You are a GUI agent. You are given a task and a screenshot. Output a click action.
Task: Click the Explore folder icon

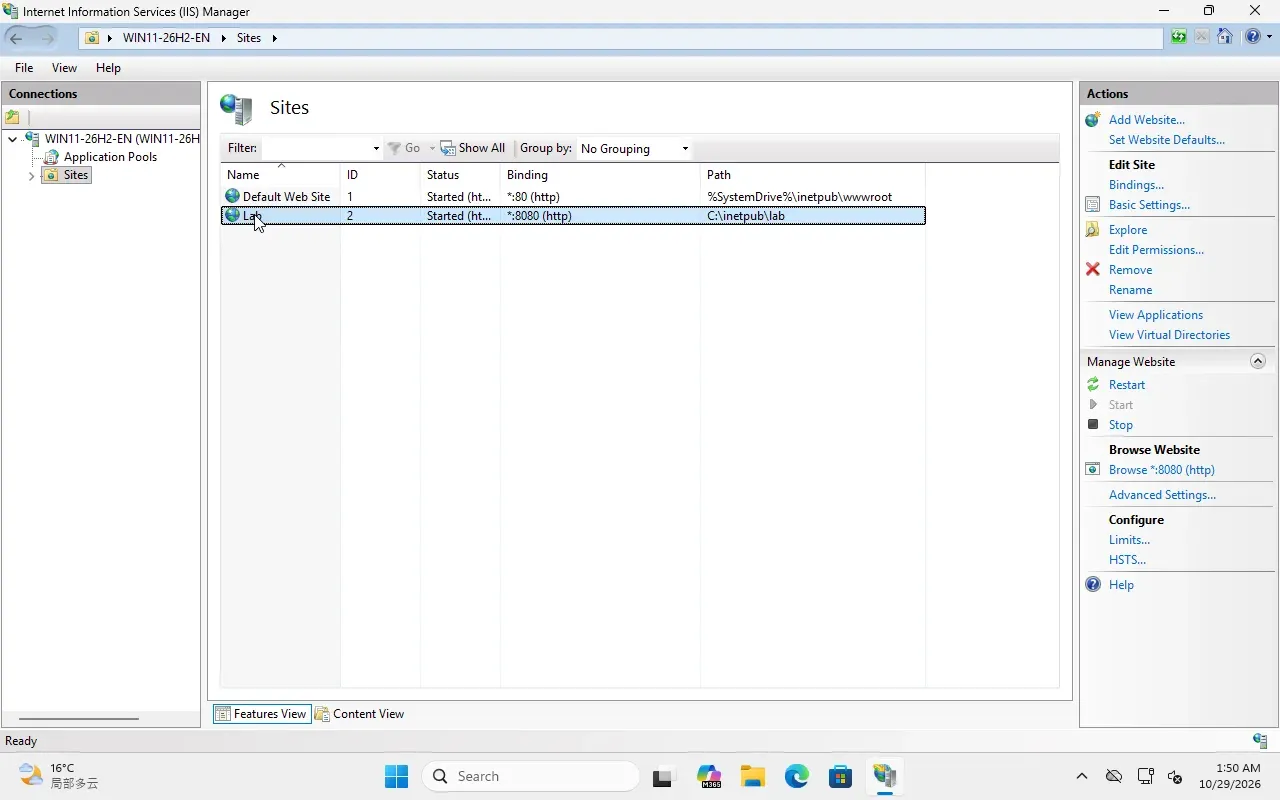click(1093, 229)
